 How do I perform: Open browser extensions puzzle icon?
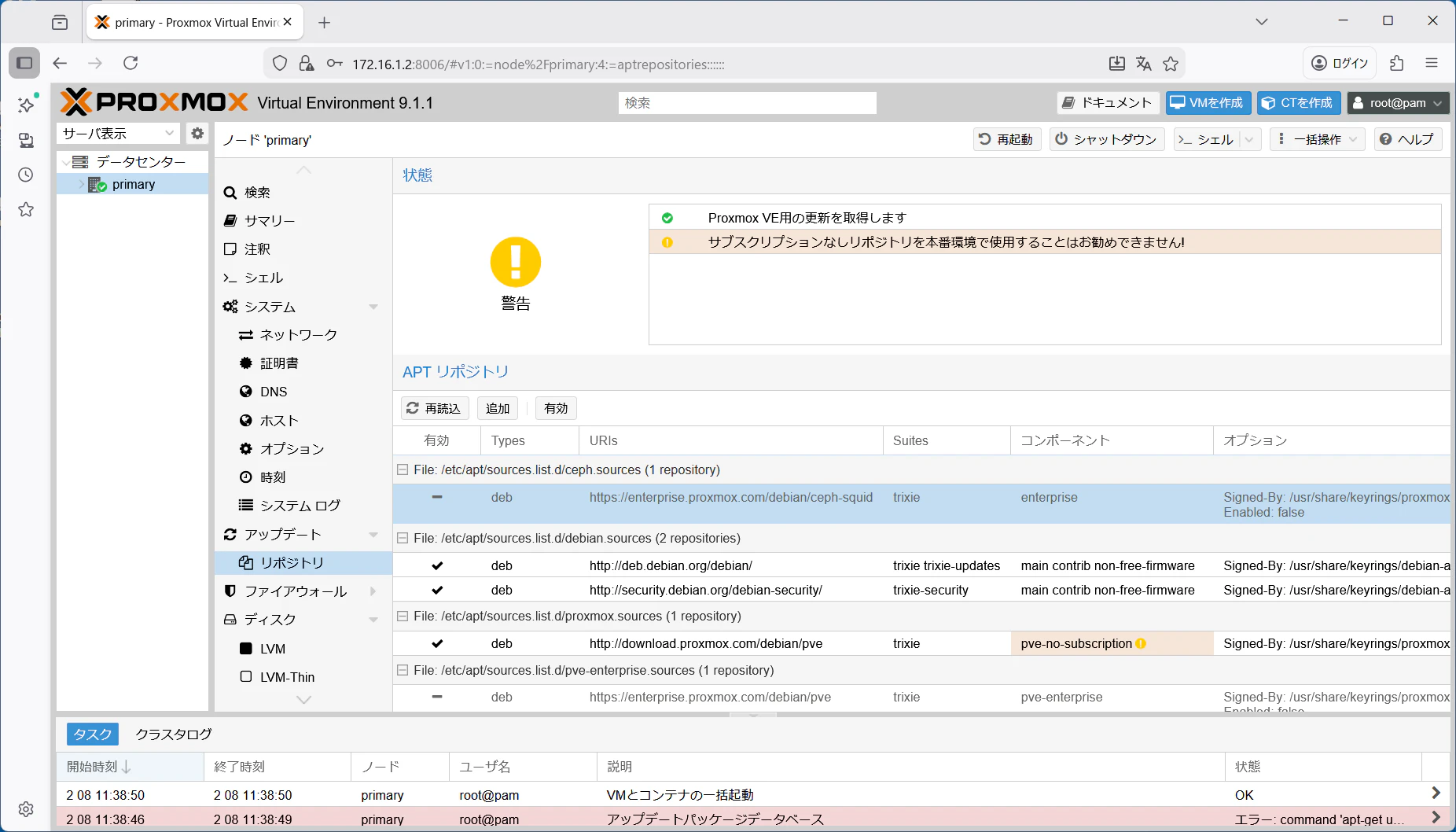(x=1397, y=63)
